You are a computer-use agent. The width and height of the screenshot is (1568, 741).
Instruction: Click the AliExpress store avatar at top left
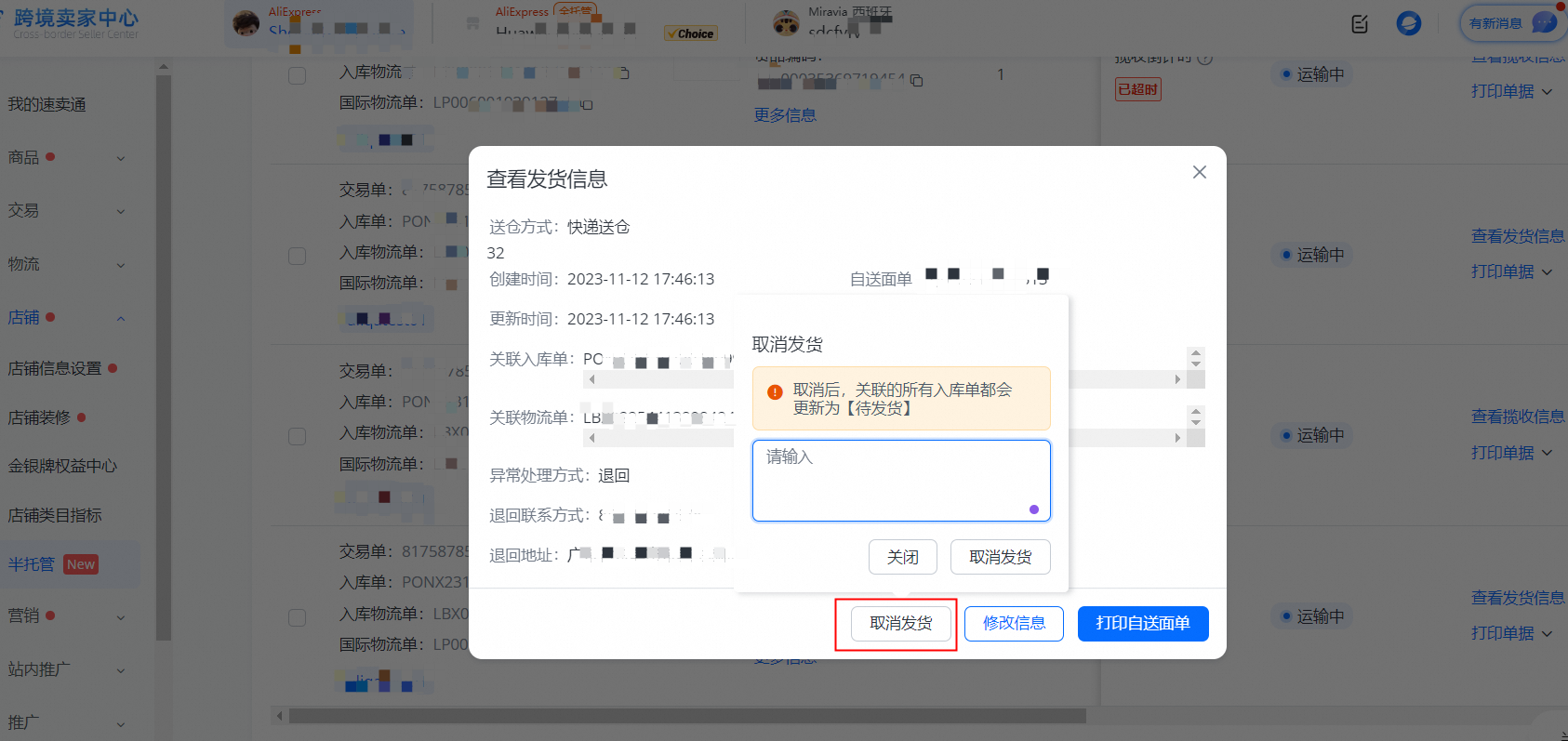point(246,24)
